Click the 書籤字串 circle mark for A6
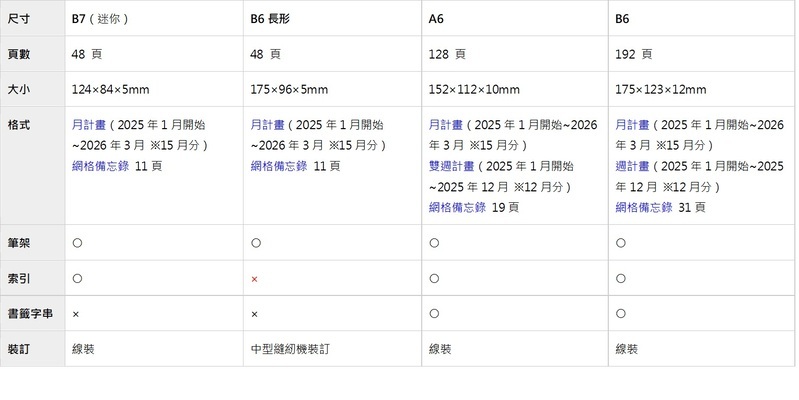 433,314
